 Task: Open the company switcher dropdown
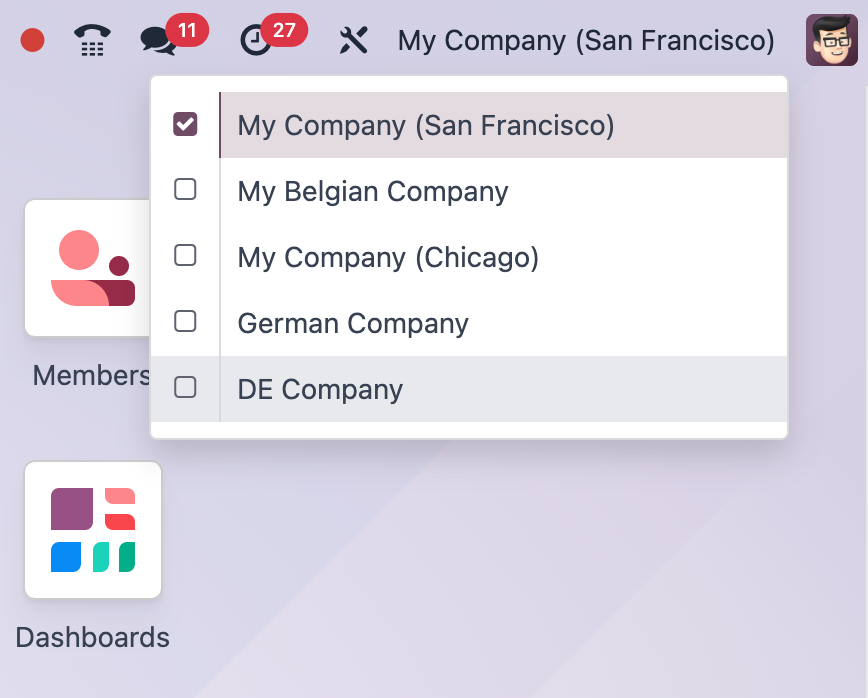(586, 41)
